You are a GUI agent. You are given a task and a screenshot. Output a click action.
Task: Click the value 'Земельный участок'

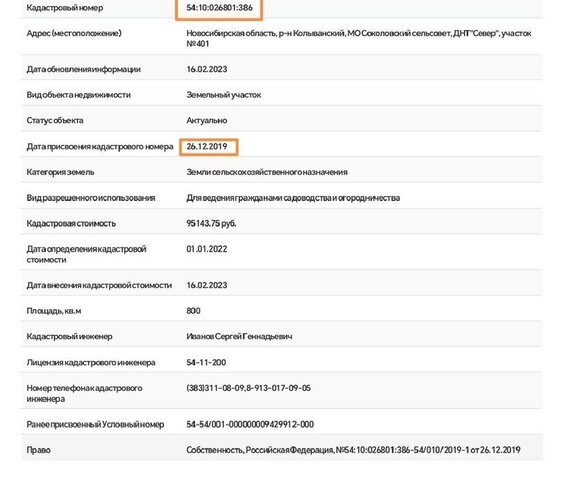tap(223, 95)
